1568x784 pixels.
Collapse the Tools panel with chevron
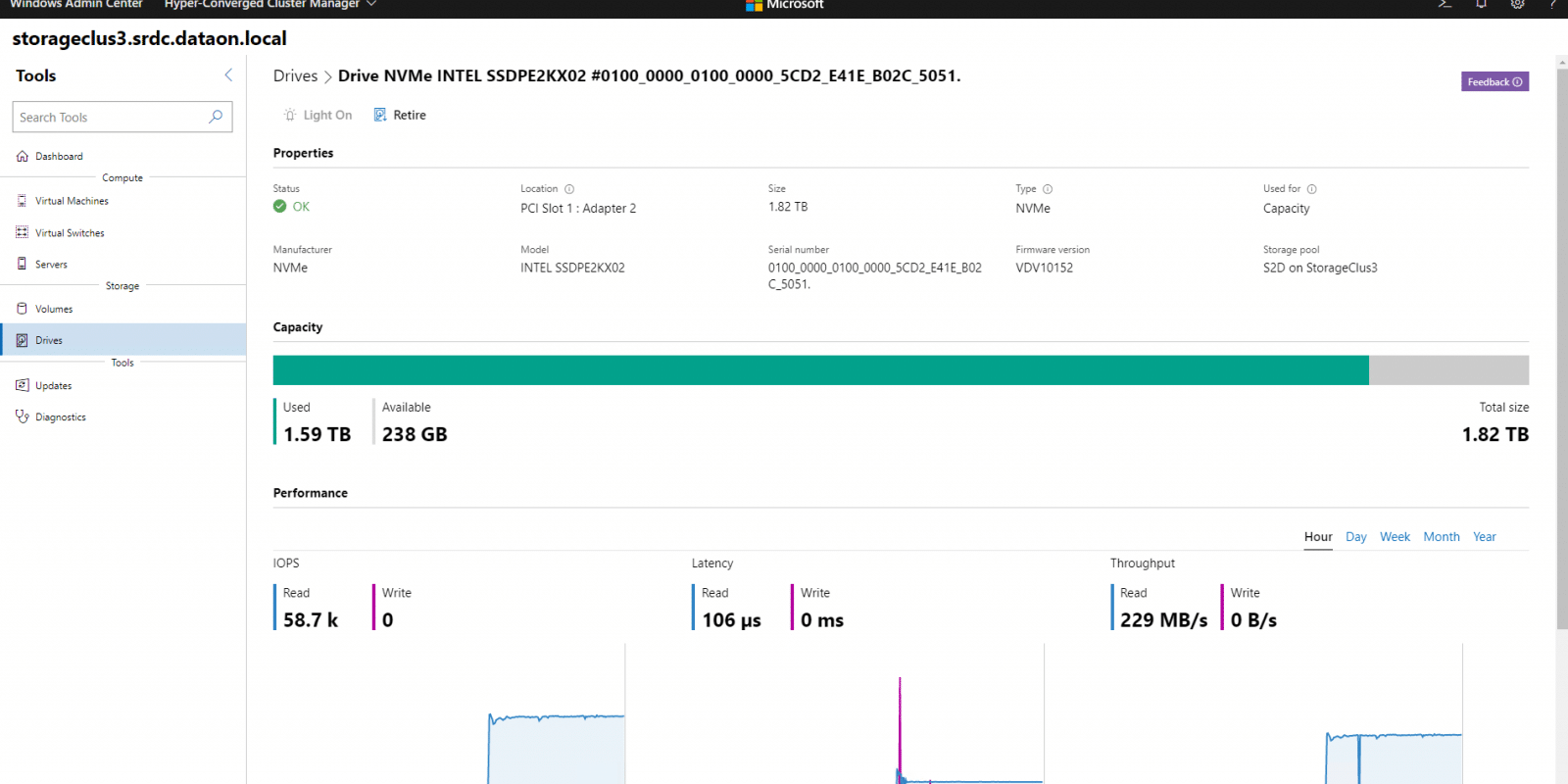228,74
